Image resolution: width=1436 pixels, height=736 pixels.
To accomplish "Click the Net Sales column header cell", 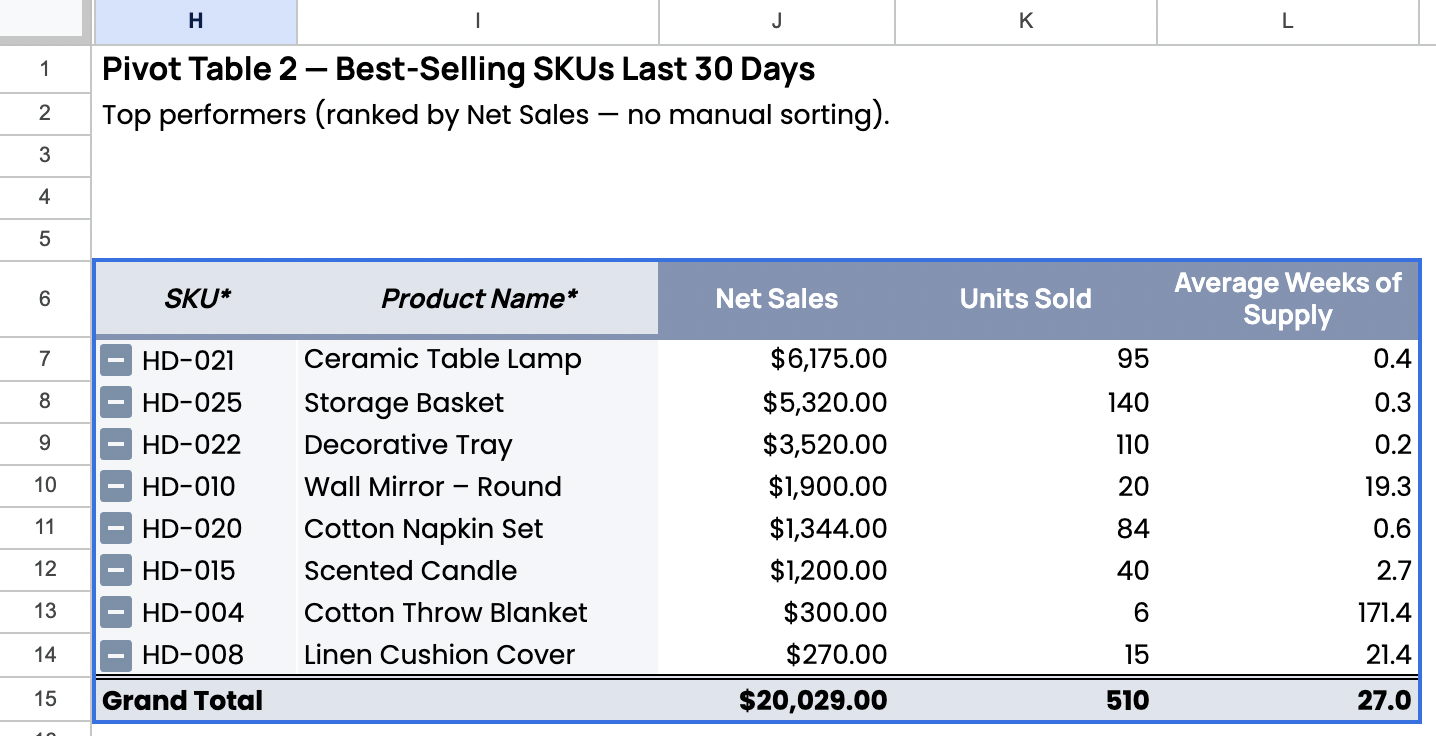I will (777, 298).
